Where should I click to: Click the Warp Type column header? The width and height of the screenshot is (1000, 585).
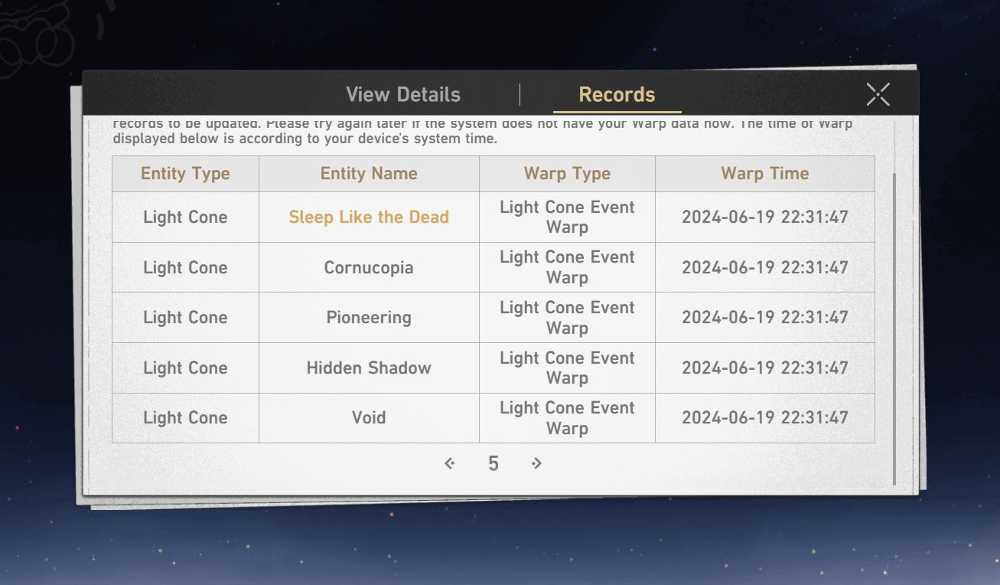(567, 174)
